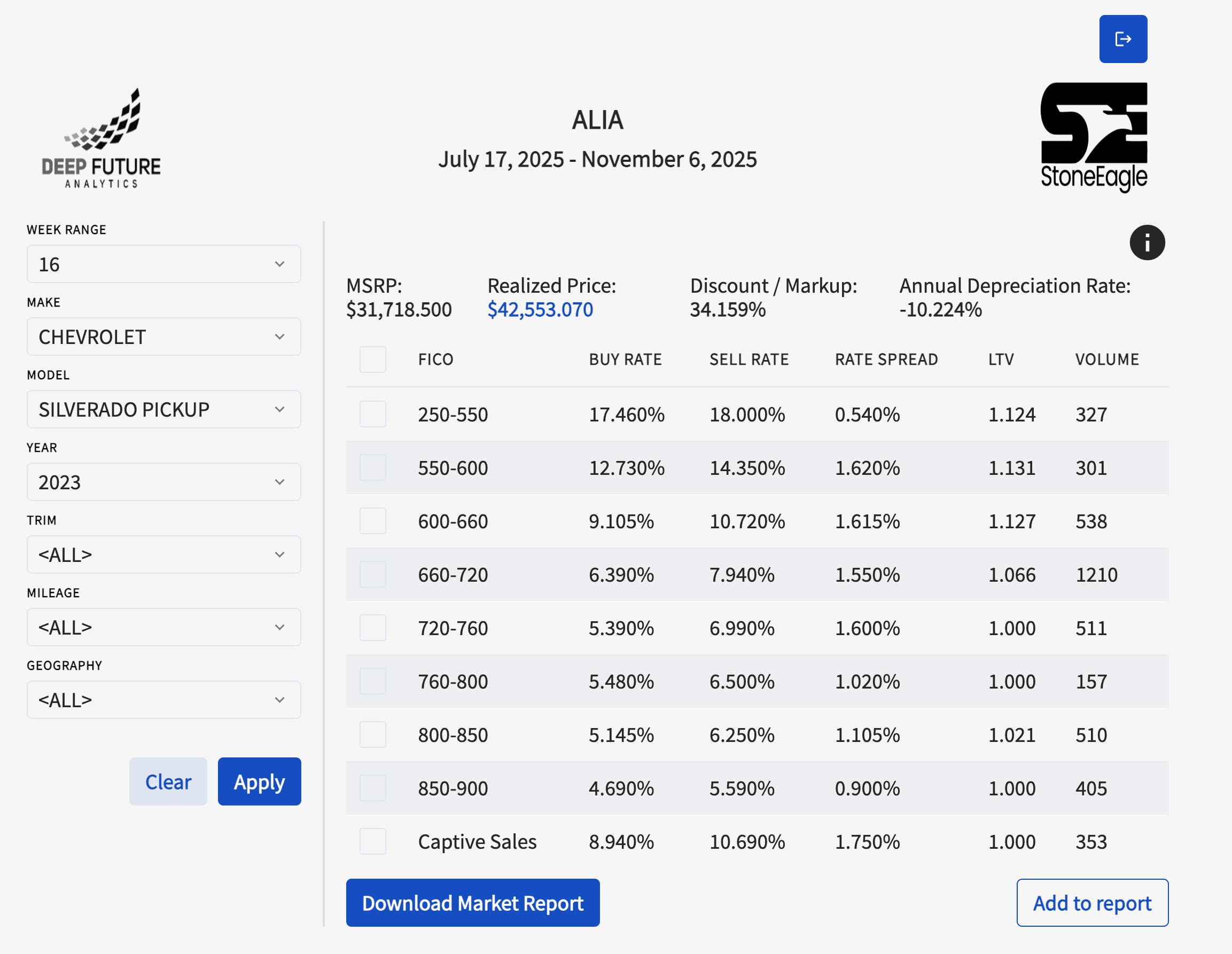Select the 660-720 row checkbox

[x=373, y=574]
